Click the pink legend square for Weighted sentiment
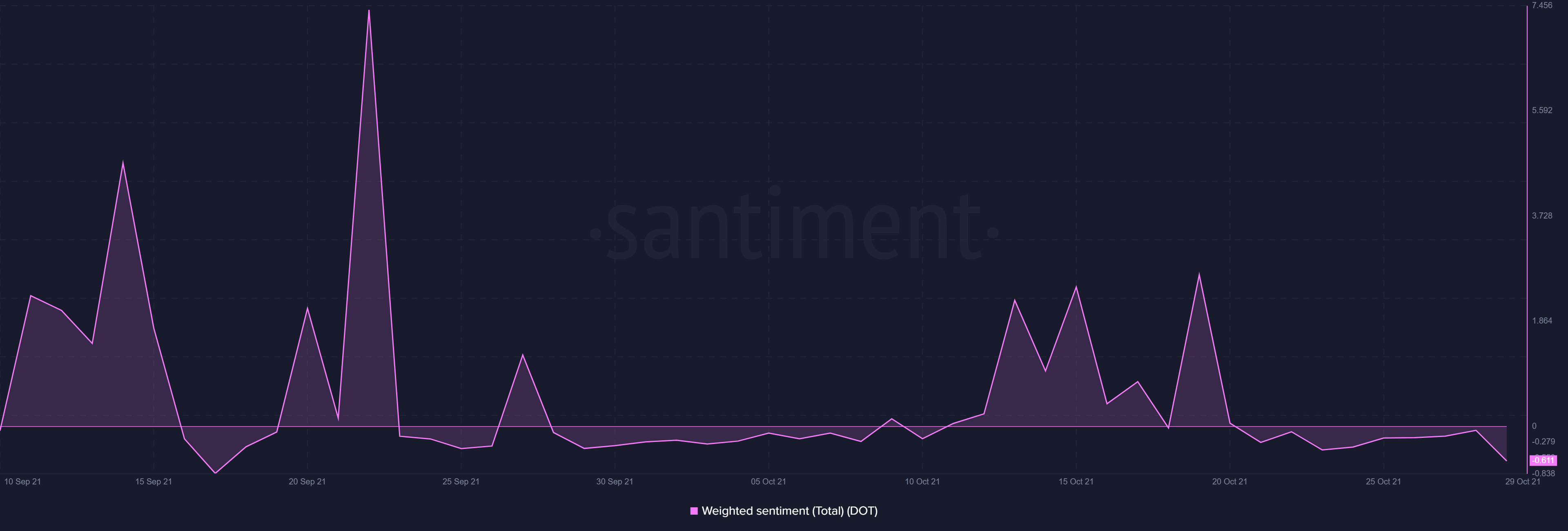 click(694, 511)
